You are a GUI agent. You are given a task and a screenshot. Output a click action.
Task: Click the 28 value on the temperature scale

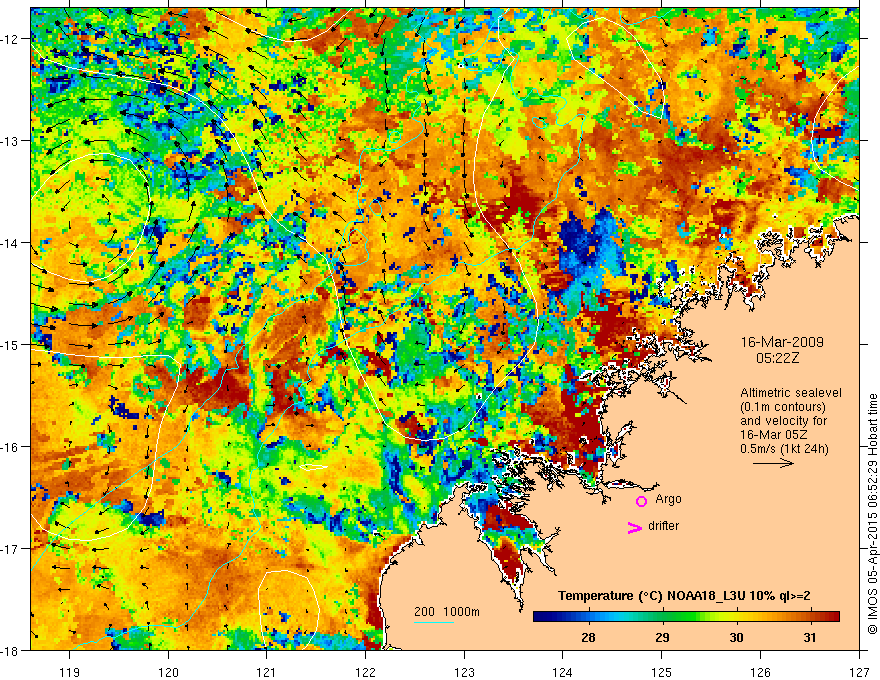588,638
